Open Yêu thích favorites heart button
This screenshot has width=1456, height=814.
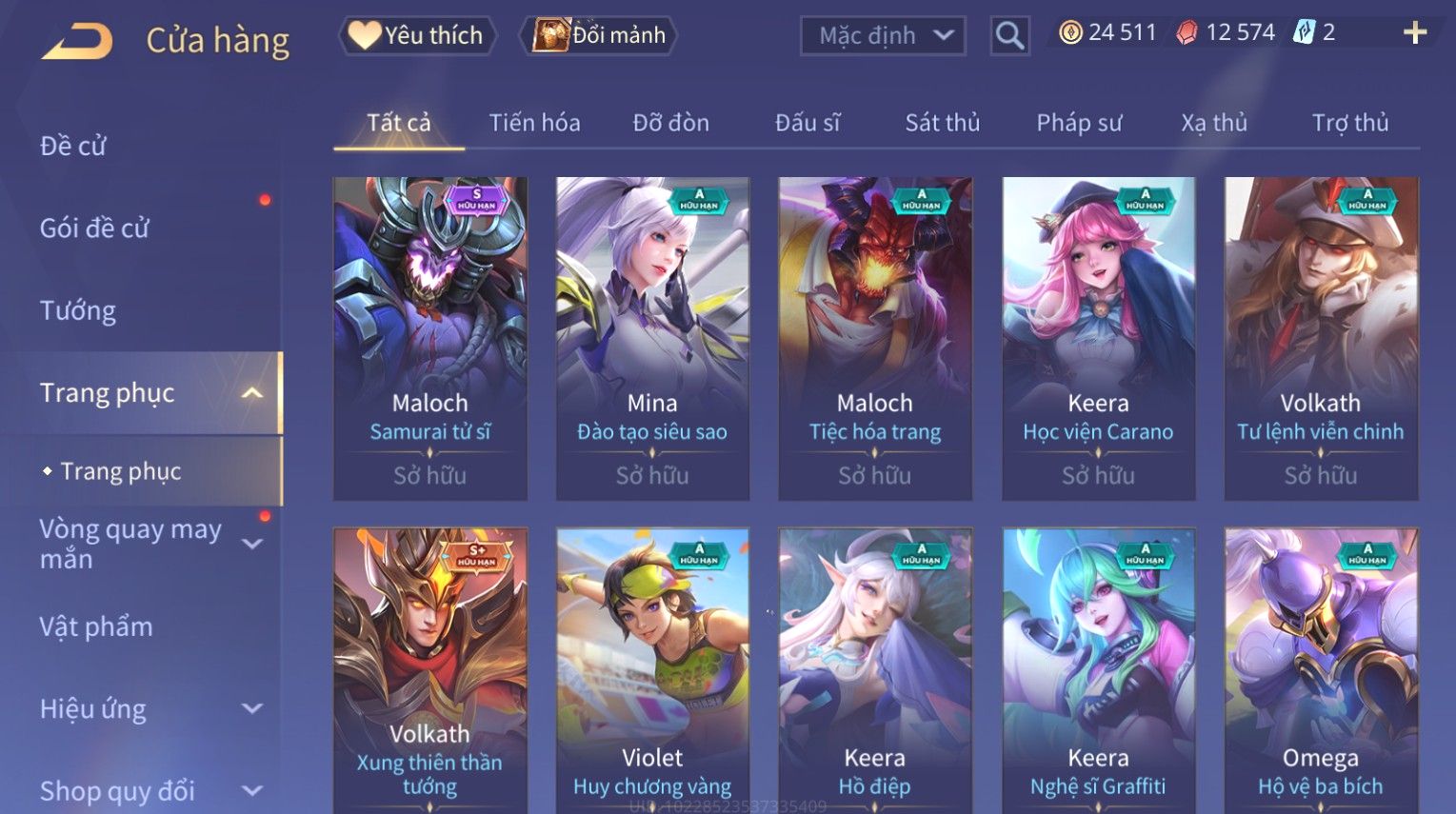tap(417, 35)
